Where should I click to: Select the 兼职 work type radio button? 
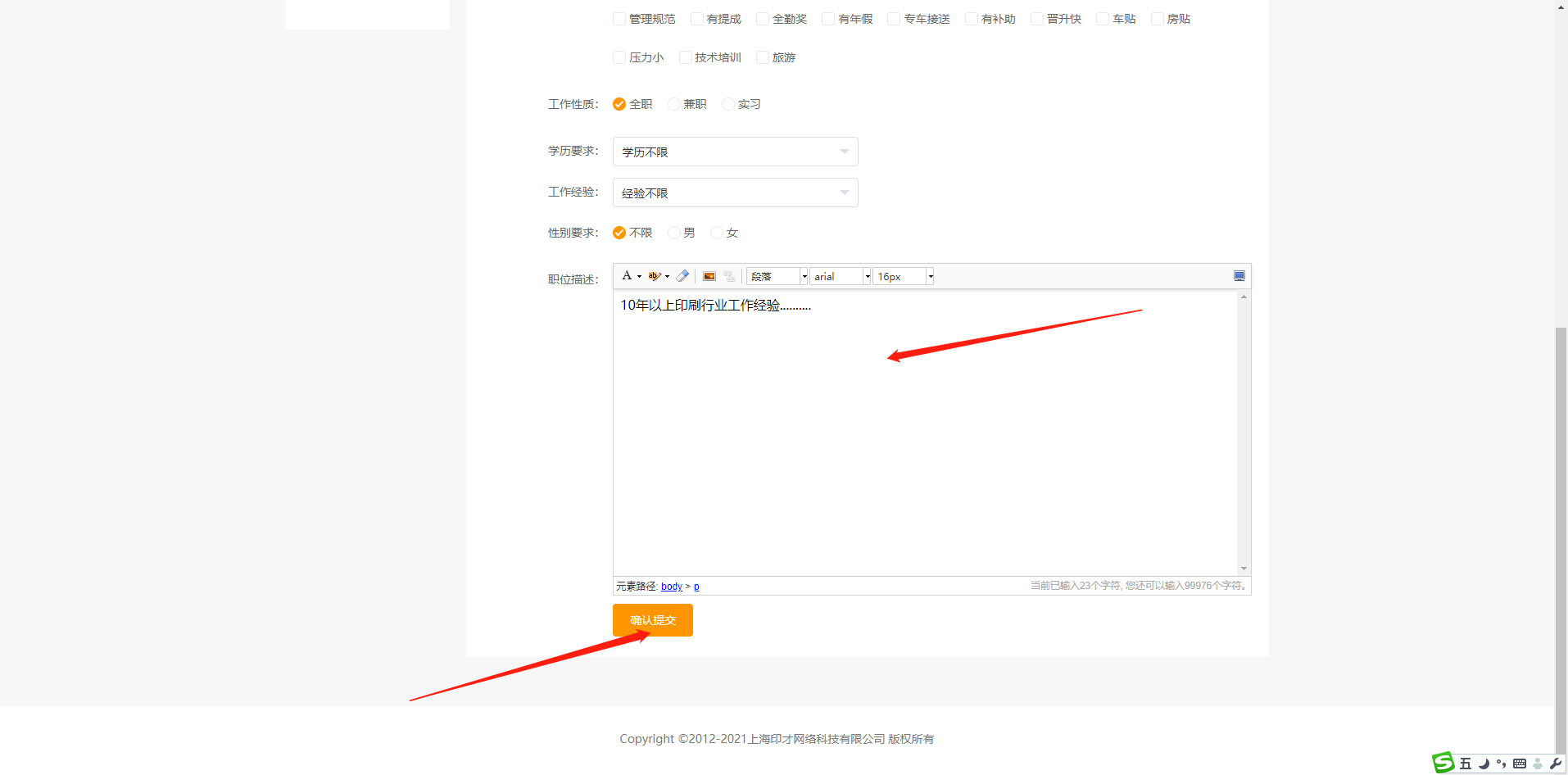pyautogui.click(x=674, y=104)
